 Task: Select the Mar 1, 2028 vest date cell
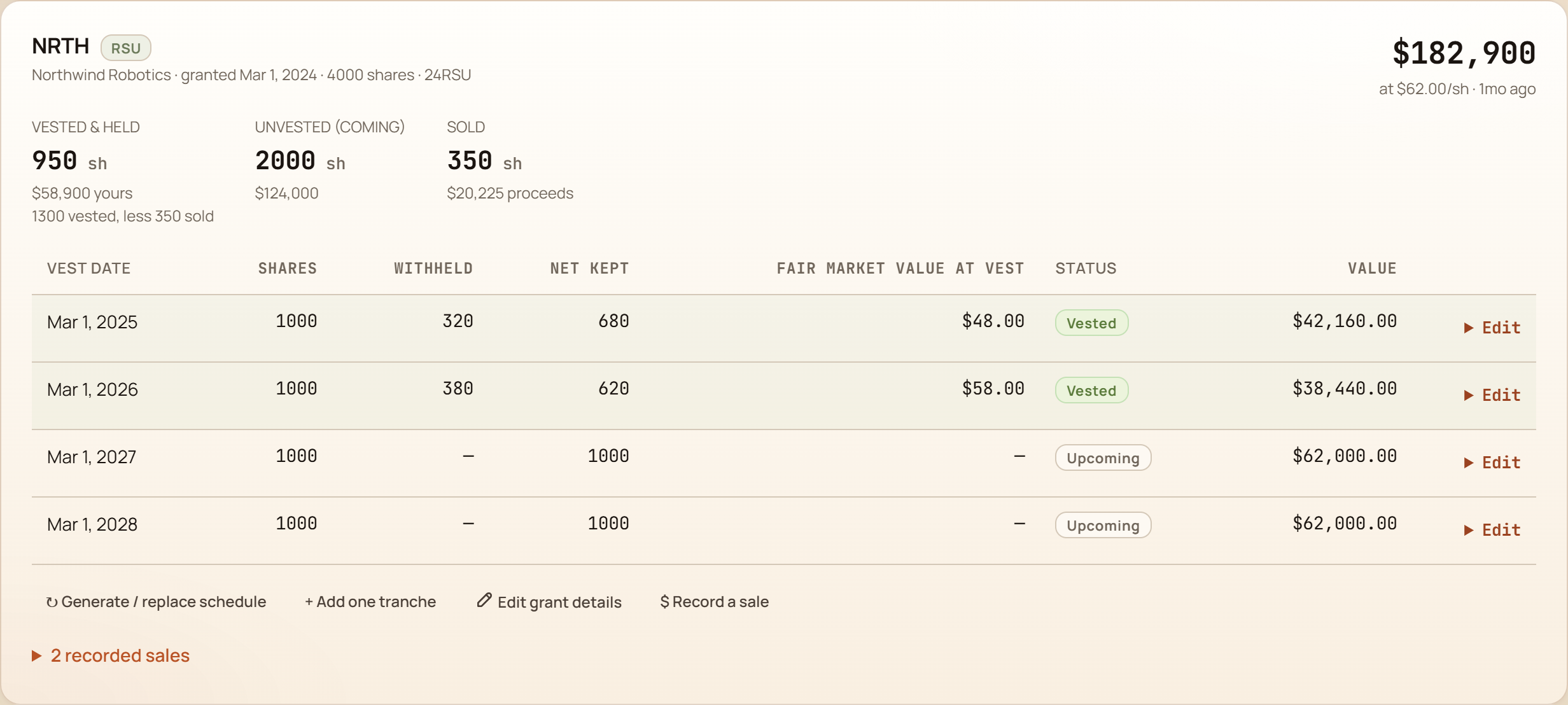click(x=92, y=524)
